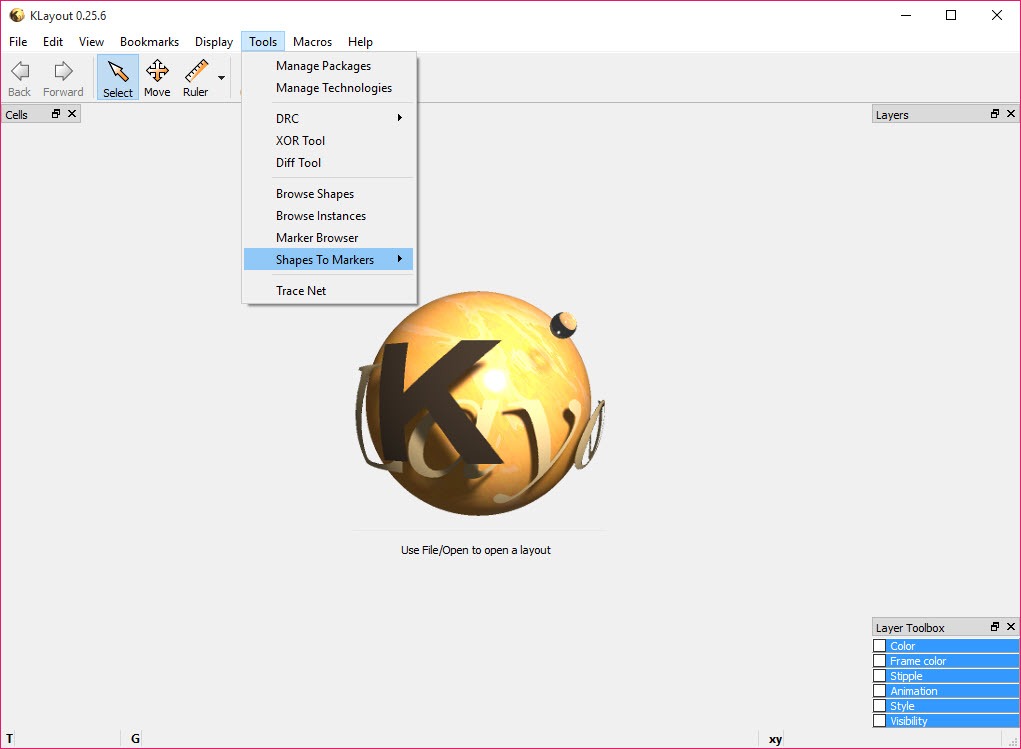
Task: Expand the DRC submenu
Action: [328, 119]
